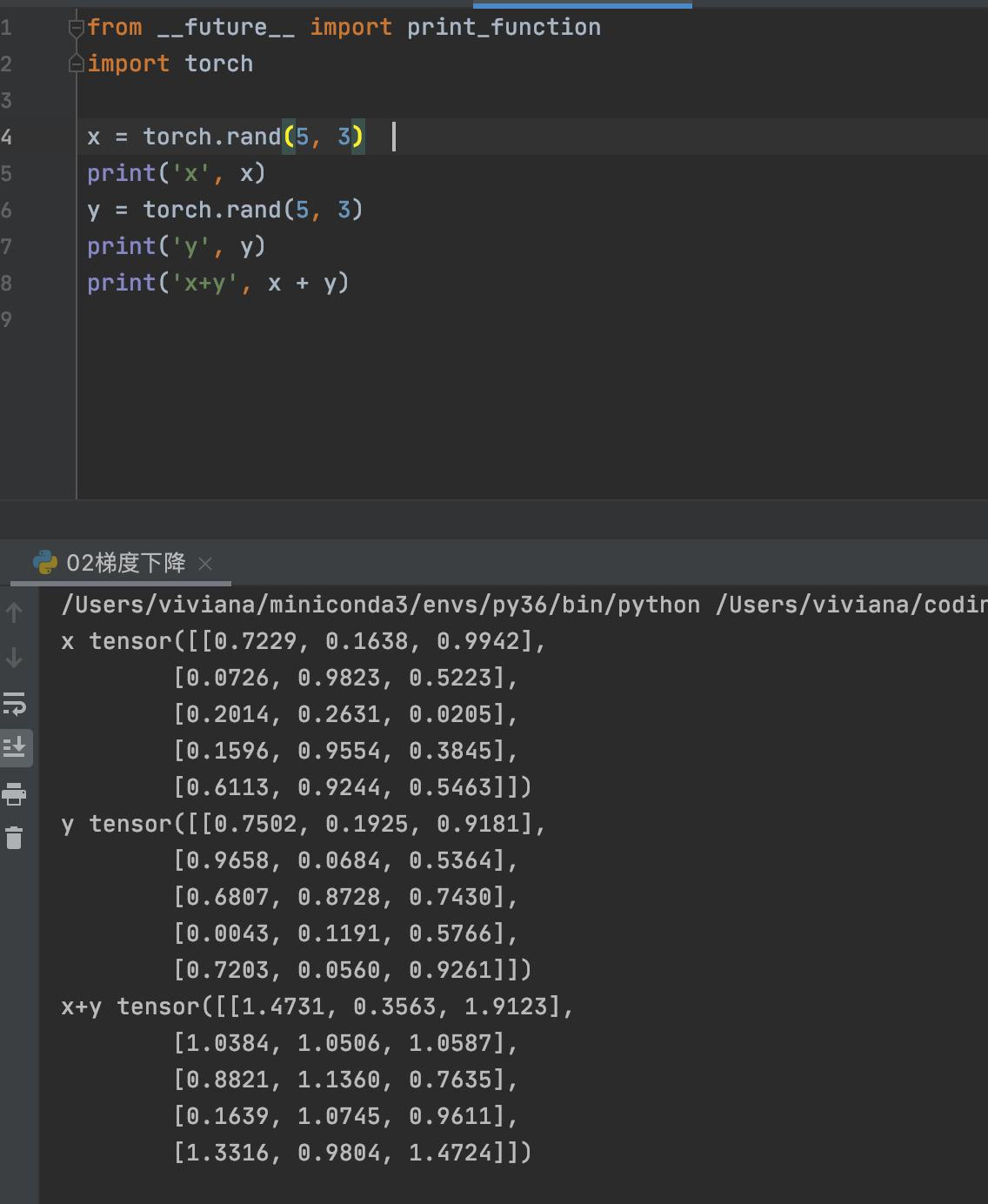Image resolution: width=988 pixels, height=1204 pixels.
Task: Click output row '[1.0384, 1.0506, 1.0587]'
Action: point(339,1043)
